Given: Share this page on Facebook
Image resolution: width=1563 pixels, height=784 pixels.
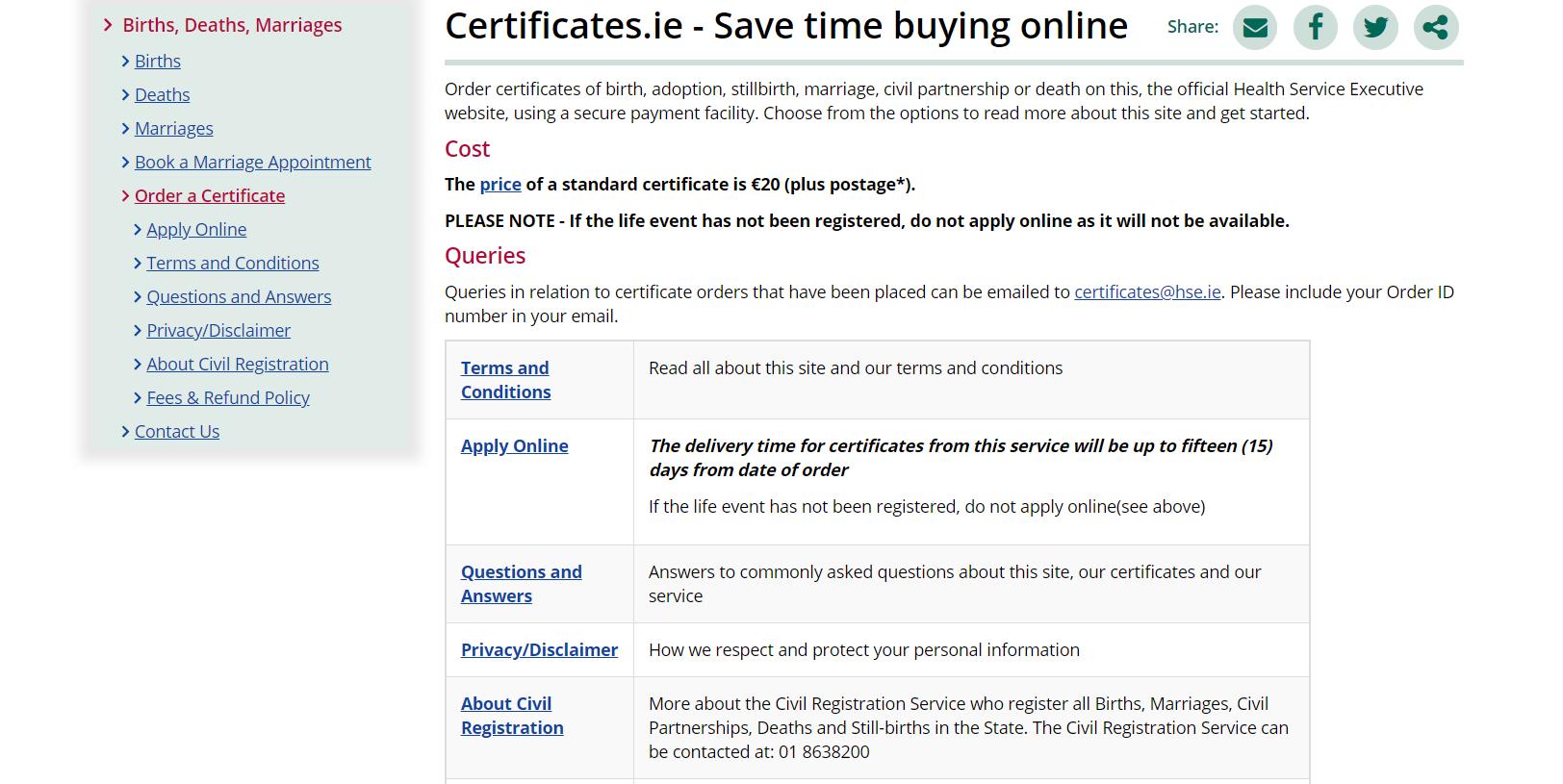Looking at the screenshot, I should (1316, 27).
